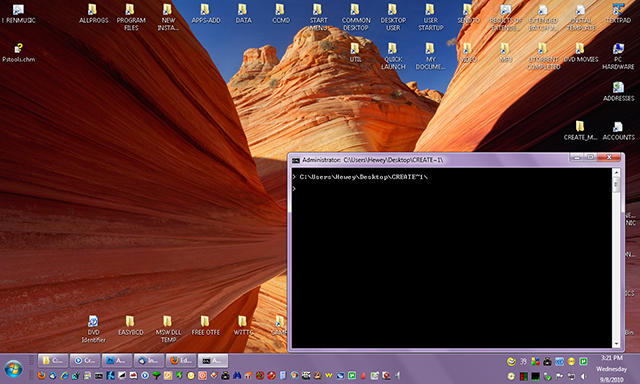
Task: Click the yellow smiley tray icon
Action: click(x=511, y=361)
